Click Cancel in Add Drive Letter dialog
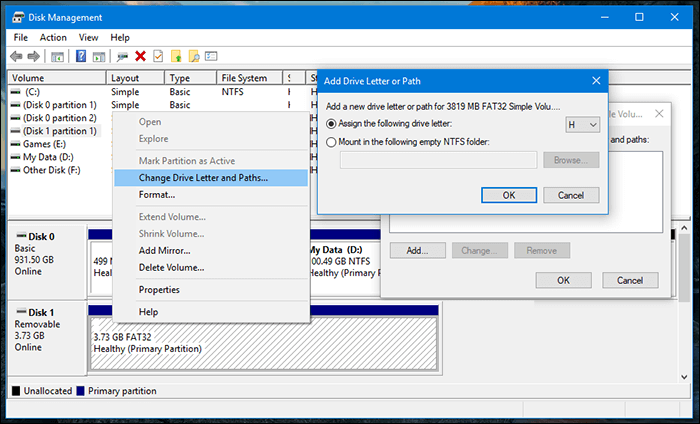 click(x=571, y=195)
